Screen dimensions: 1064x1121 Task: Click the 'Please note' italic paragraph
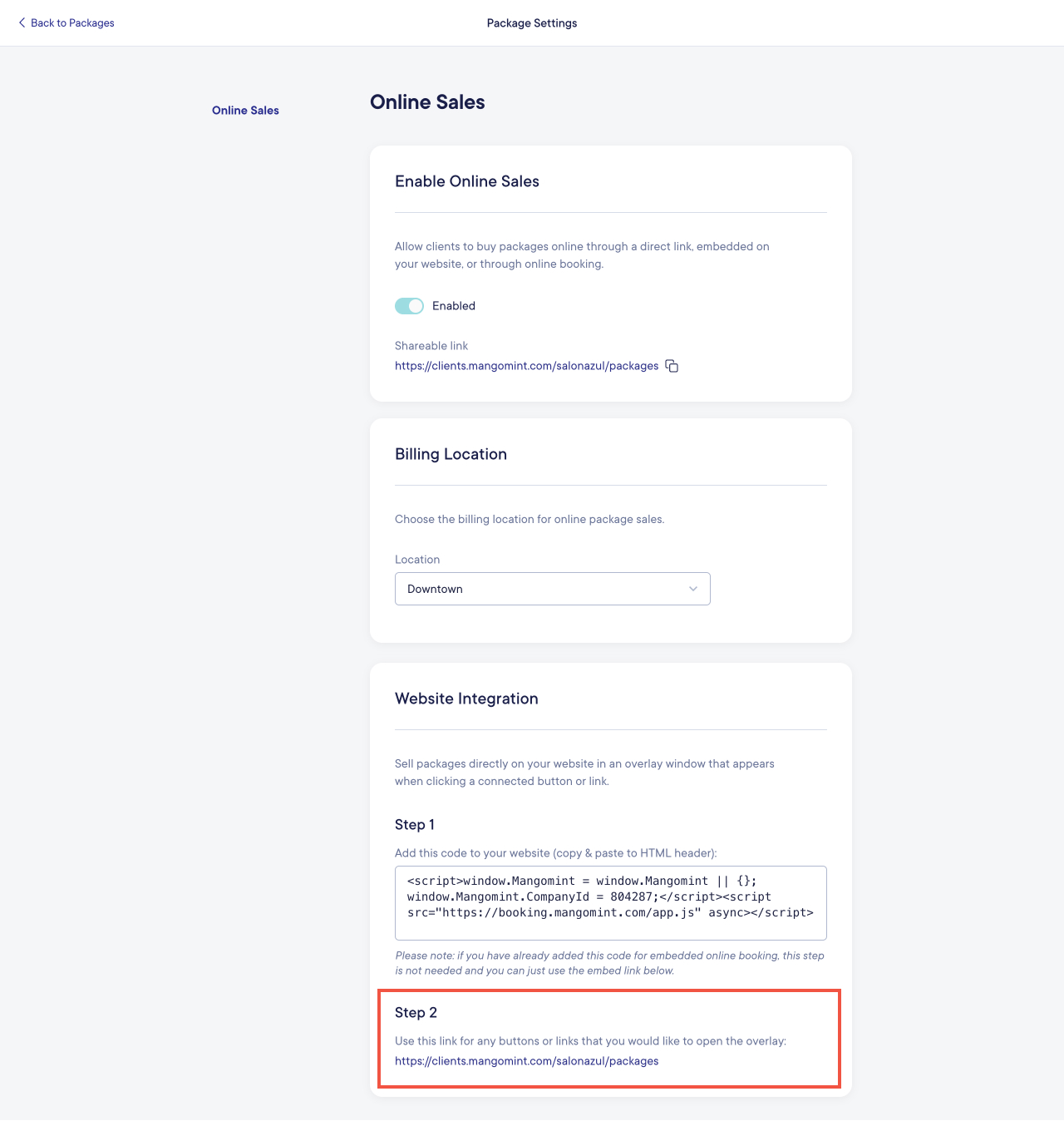pyautogui.click(x=610, y=963)
